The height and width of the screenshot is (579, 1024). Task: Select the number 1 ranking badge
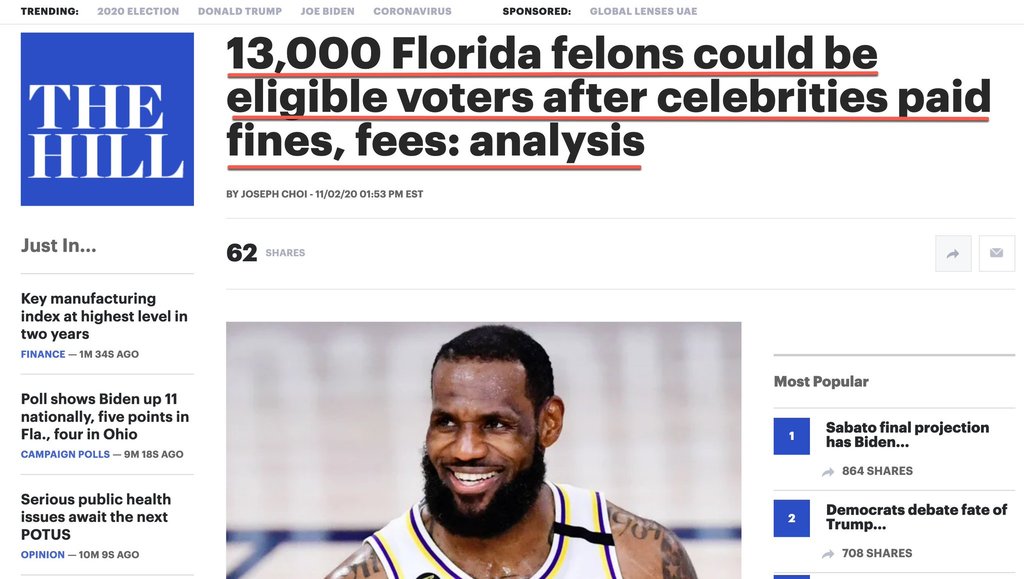[792, 436]
